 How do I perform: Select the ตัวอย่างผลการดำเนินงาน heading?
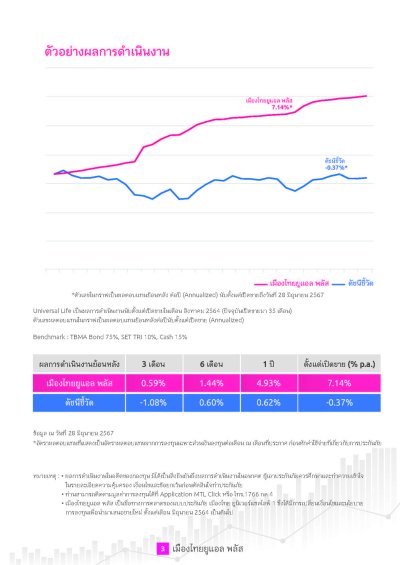click(x=107, y=52)
